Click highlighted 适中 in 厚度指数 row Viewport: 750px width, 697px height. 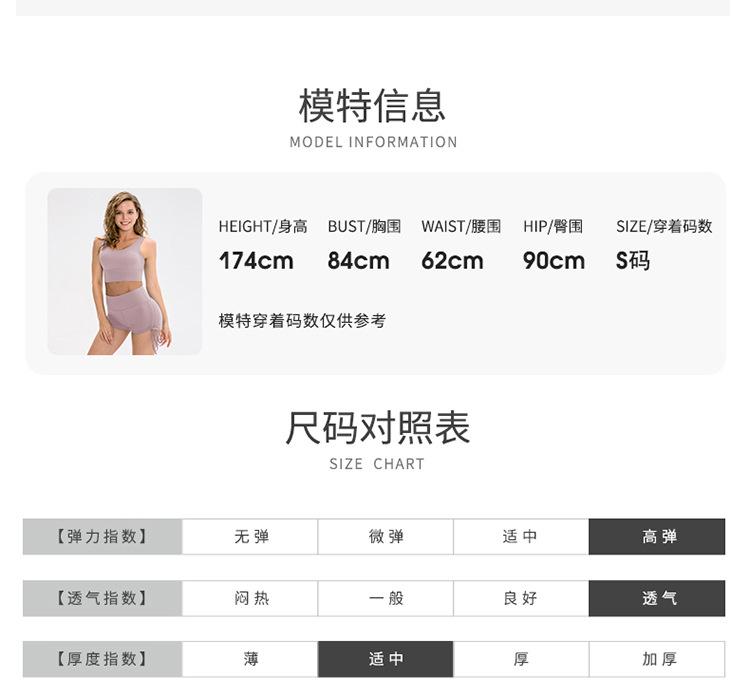[386, 659]
